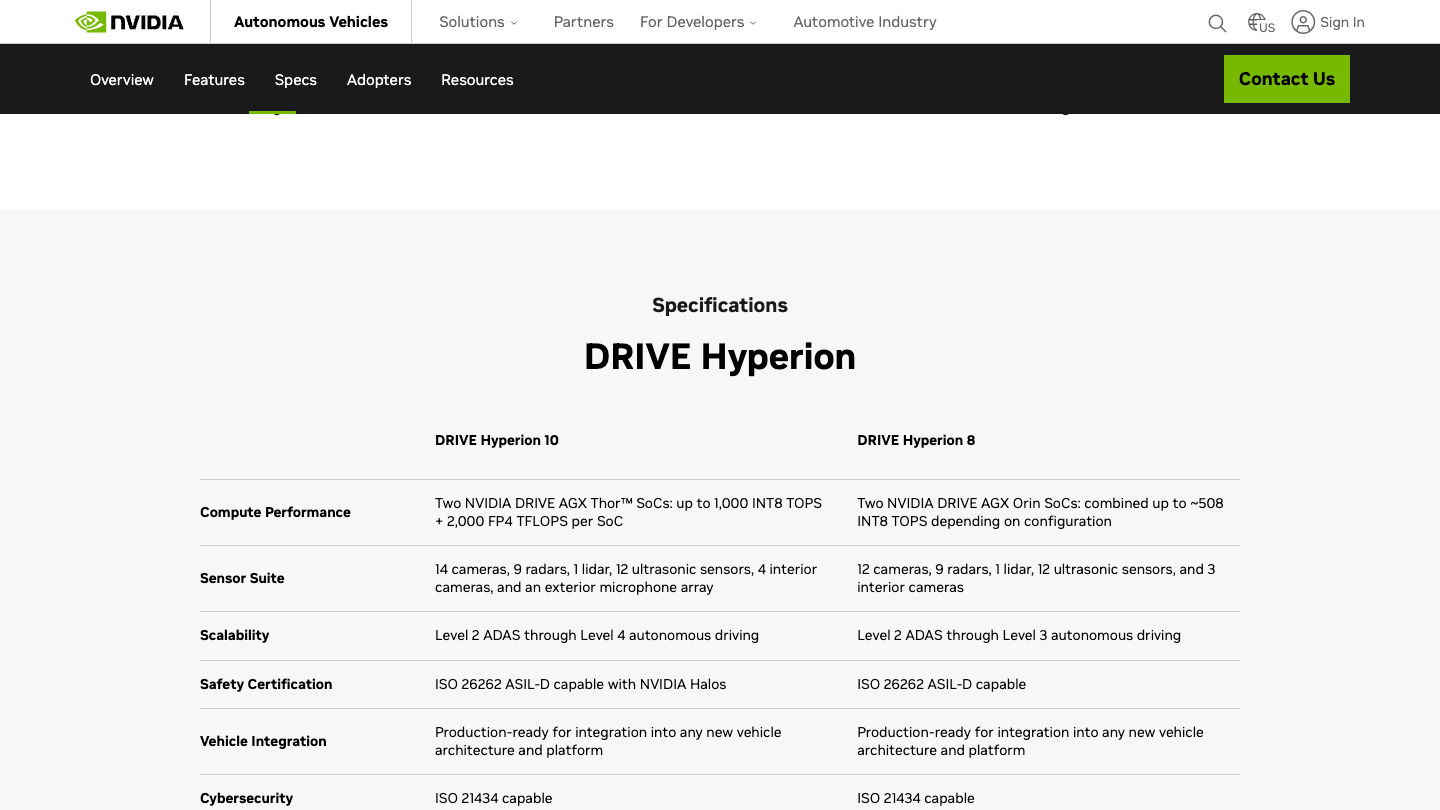The image size is (1440, 810).
Task: Switch to the Overview tab
Action: pyautogui.click(x=122, y=80)
